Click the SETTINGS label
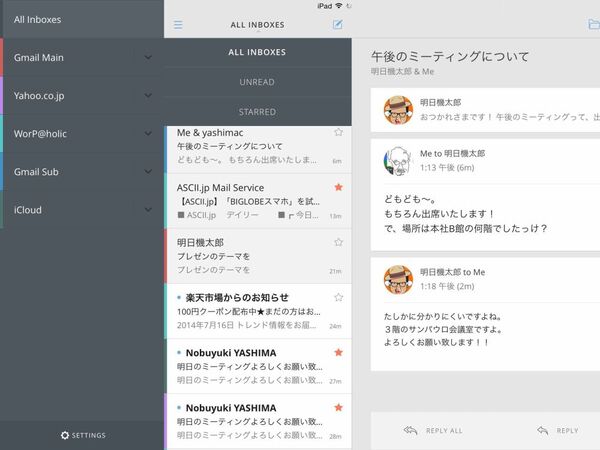 tap(89, 435)
